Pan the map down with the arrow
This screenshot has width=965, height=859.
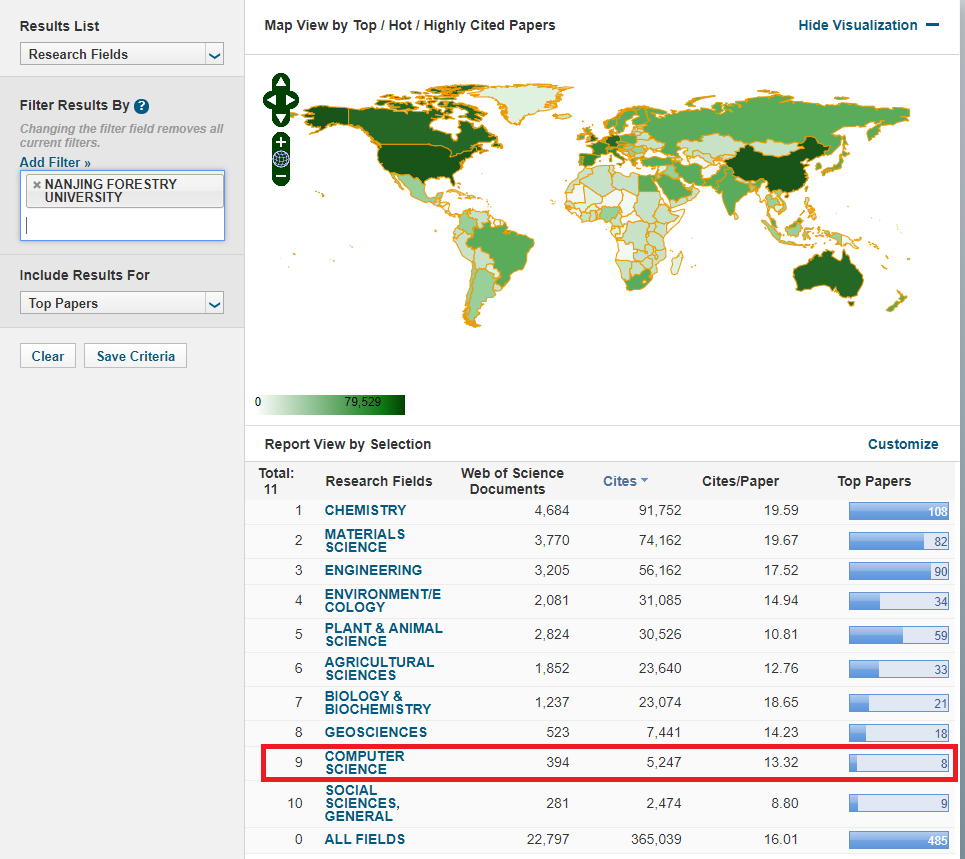281,117
